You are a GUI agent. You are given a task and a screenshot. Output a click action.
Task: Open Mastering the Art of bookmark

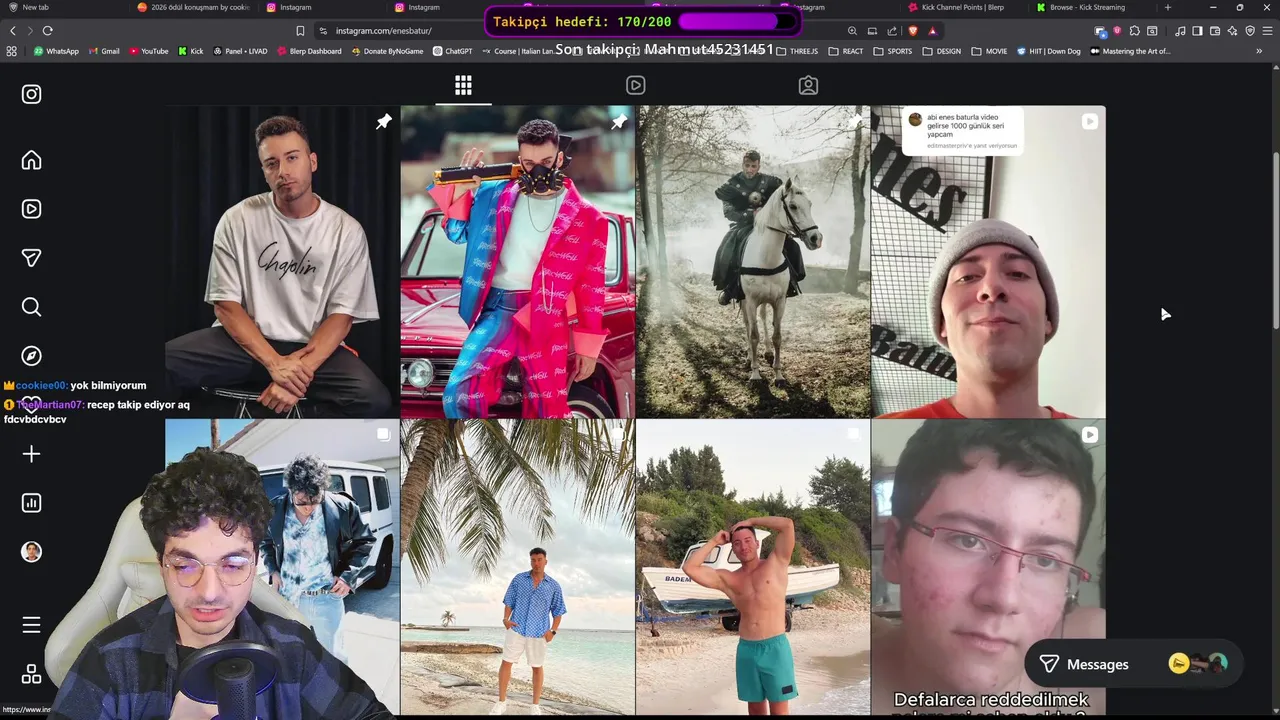click(x=1130, y=51)
